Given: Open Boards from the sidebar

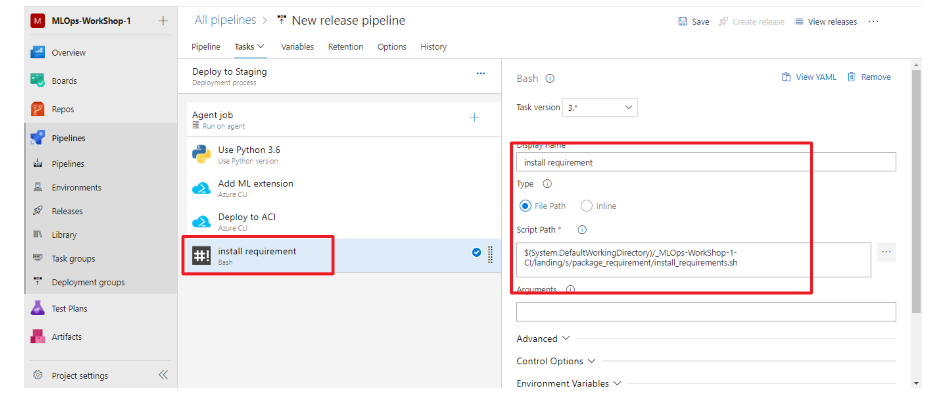Looking at the screenshot, I should click(x=63, y=81).
